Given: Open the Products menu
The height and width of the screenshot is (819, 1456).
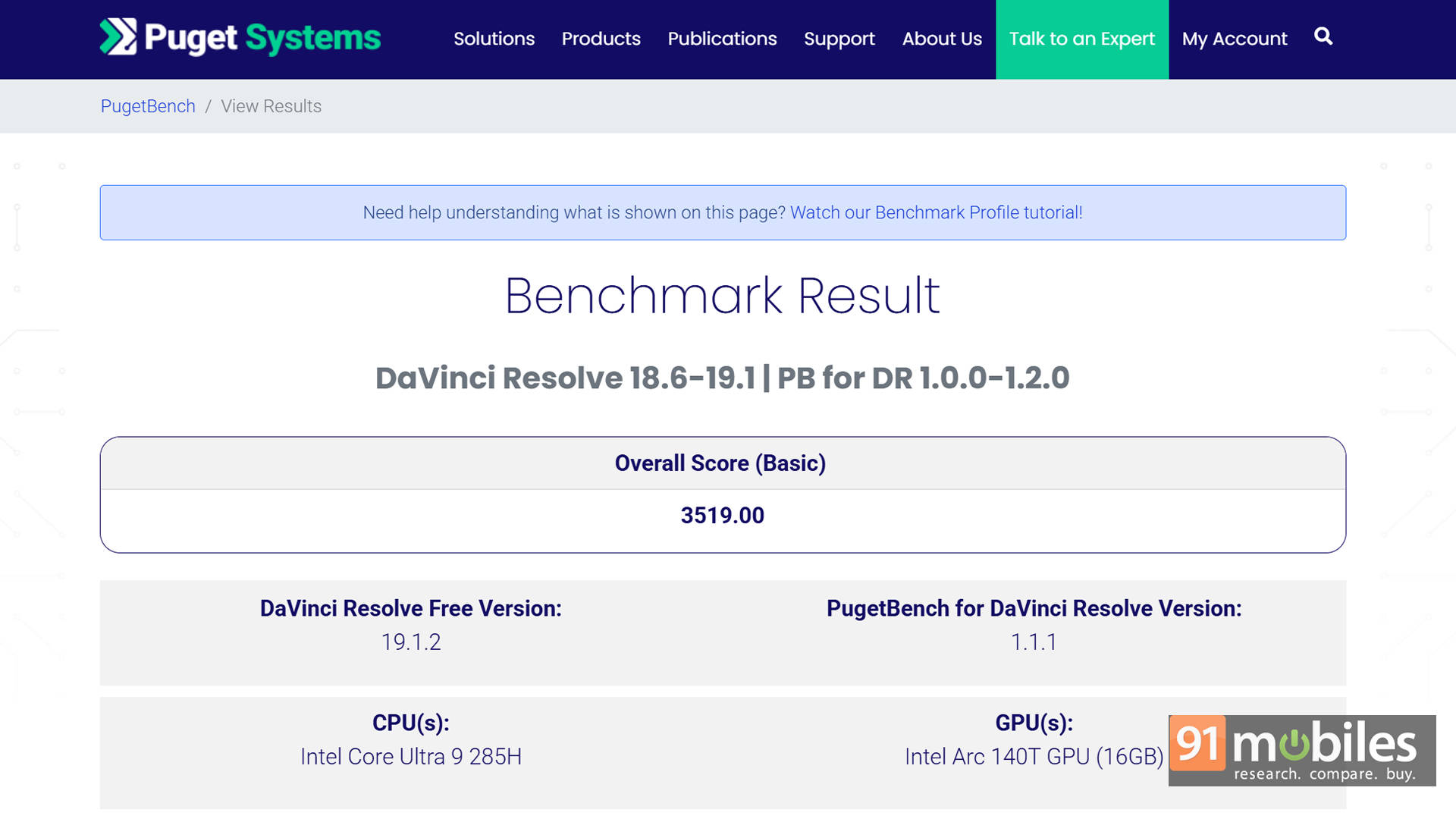Looking at the screenshot, I should coord(601,39).
